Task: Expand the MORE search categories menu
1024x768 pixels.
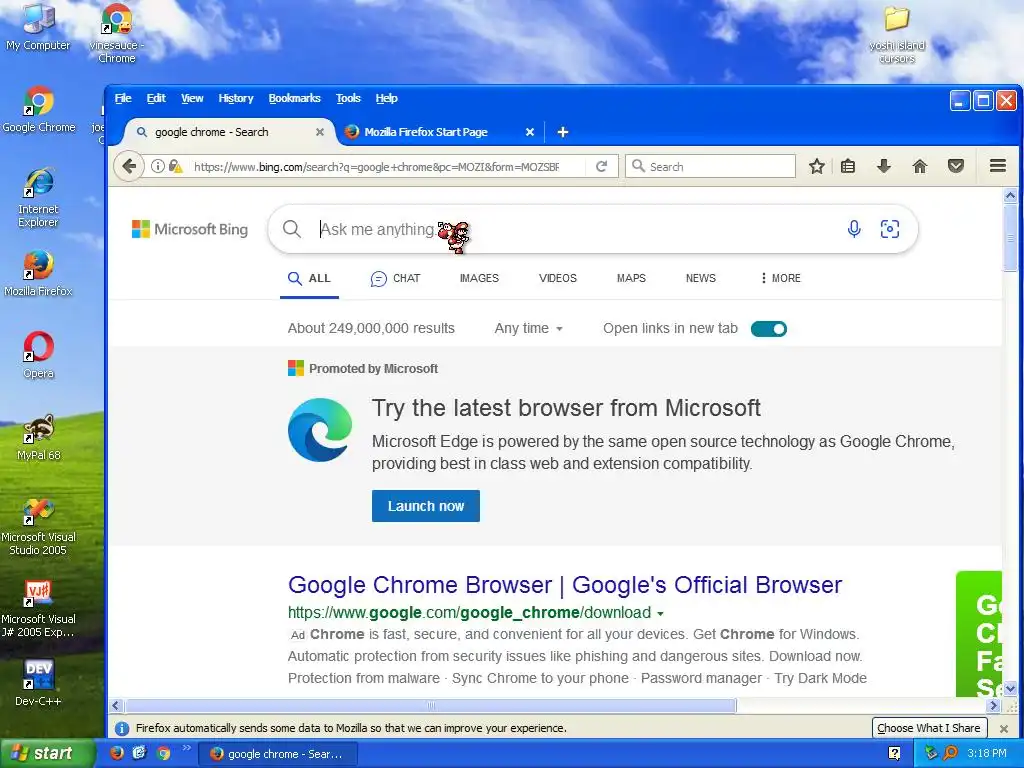Action: pos(780,278)
